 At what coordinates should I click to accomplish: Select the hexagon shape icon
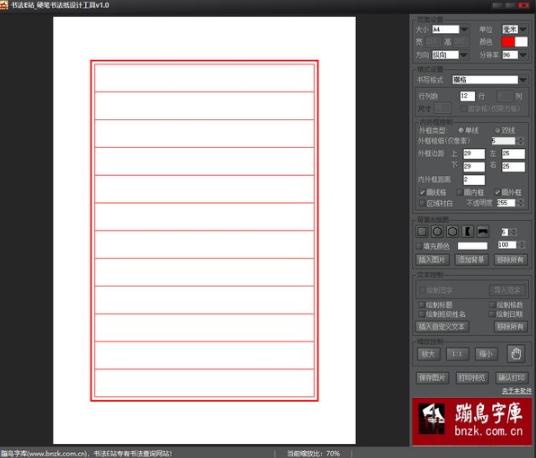point(453,232)
